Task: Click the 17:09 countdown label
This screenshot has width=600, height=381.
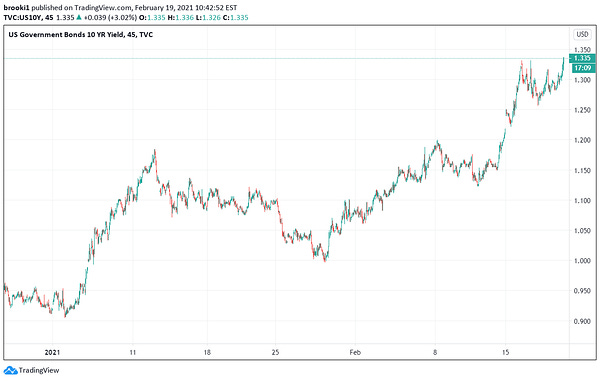Action: [582, 68]
